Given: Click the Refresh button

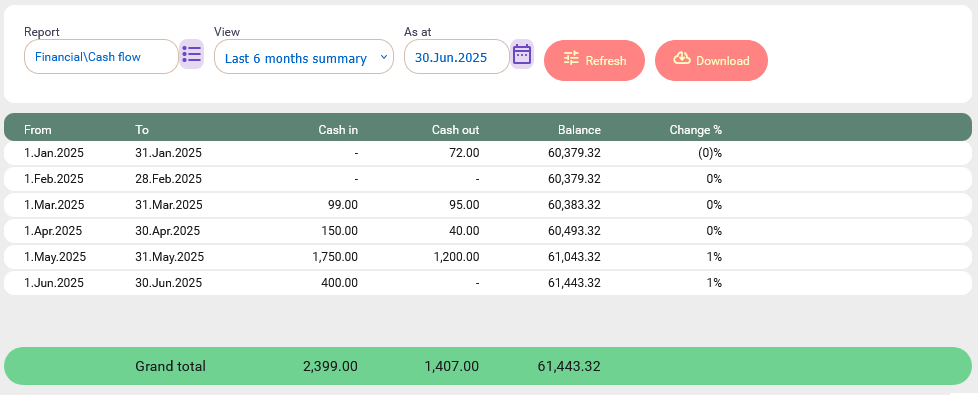Looking at the screenshot, I should (594, 61).
